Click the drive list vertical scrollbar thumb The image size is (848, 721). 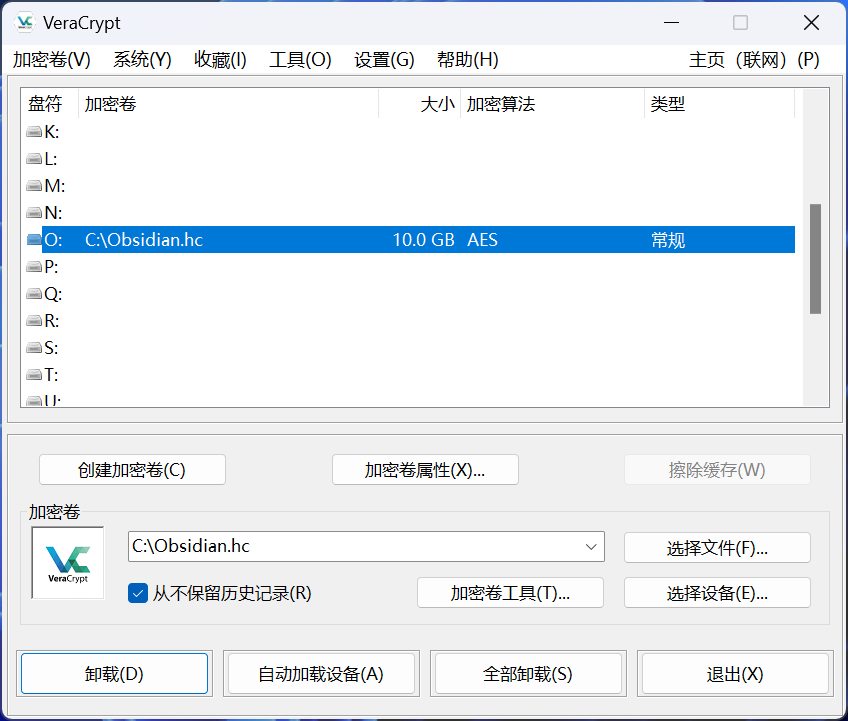pos(815,258)
